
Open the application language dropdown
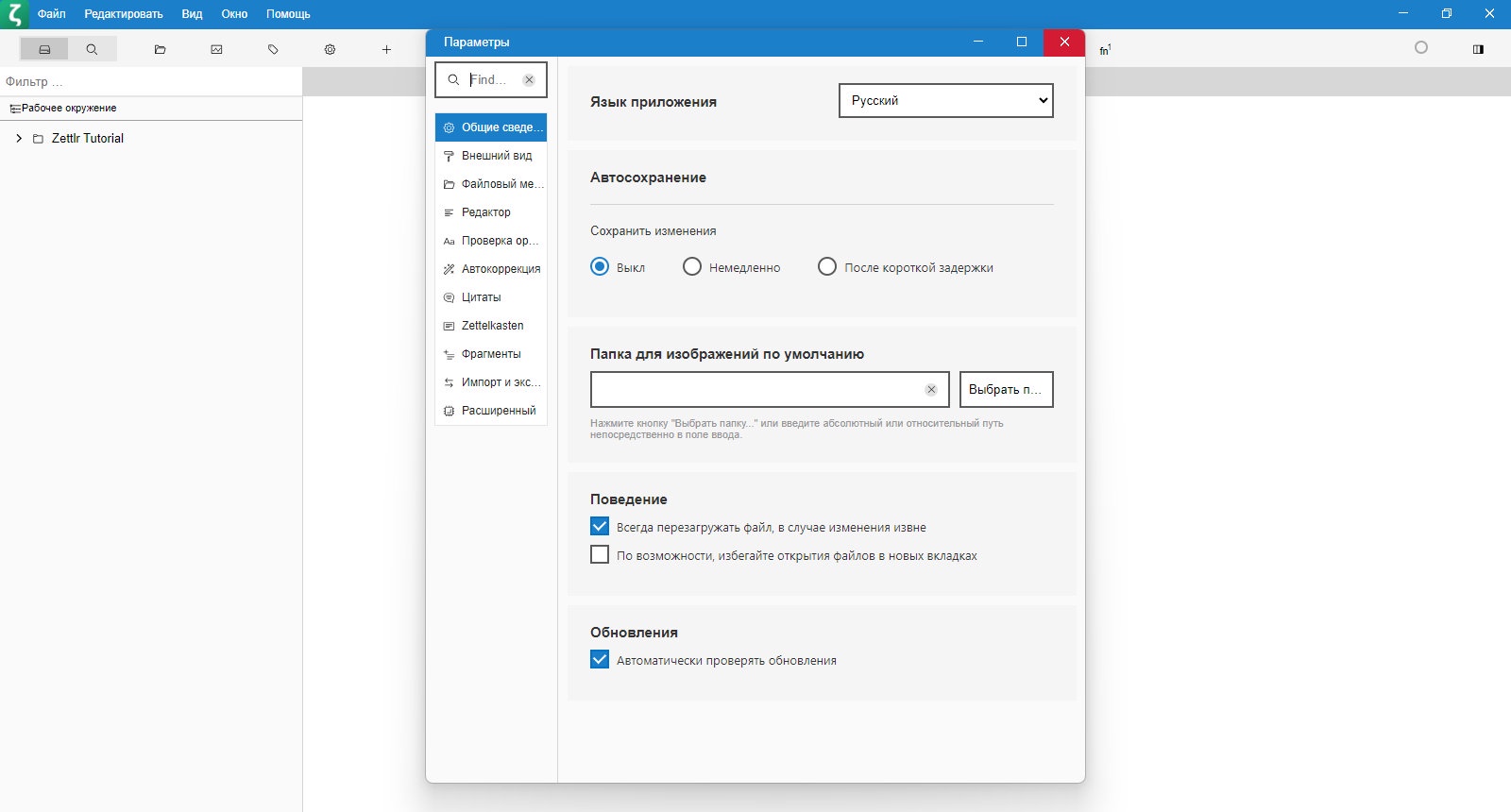click(946, 100)
